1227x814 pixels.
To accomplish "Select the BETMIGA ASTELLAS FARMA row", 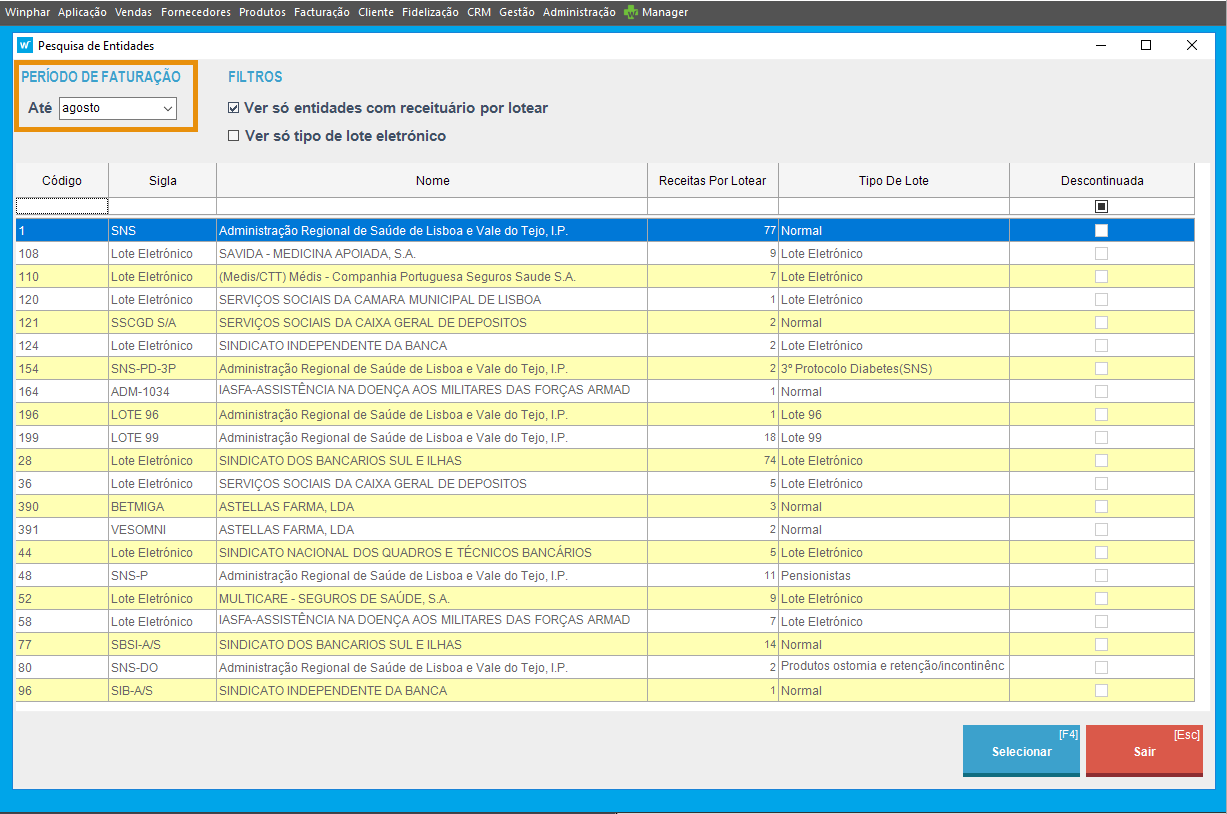I will (x=432, y=507).
